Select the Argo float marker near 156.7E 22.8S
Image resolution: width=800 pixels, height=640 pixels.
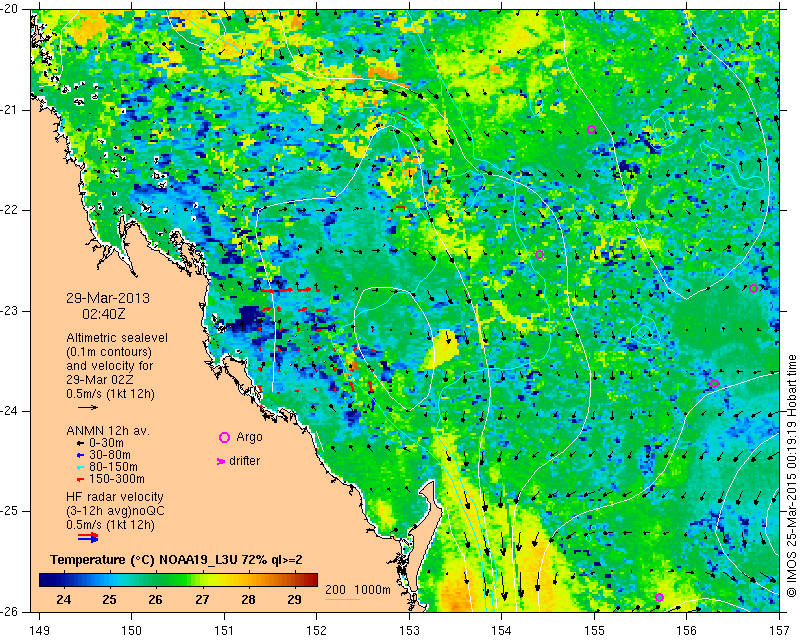[753, 288]
